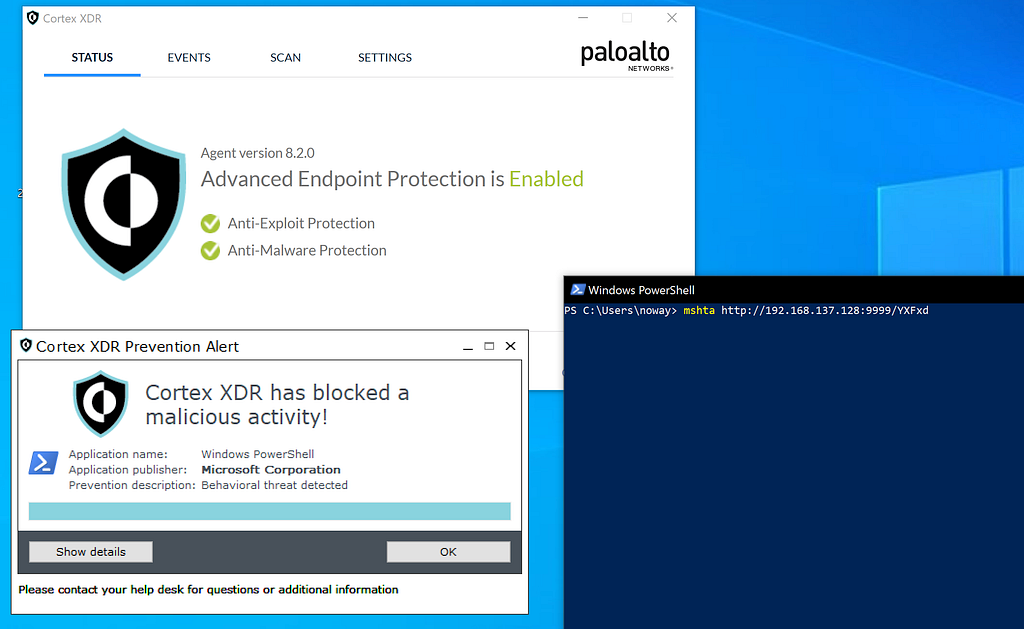
Task: Click the 'Please contact your help desk' message
Action: 208,590
